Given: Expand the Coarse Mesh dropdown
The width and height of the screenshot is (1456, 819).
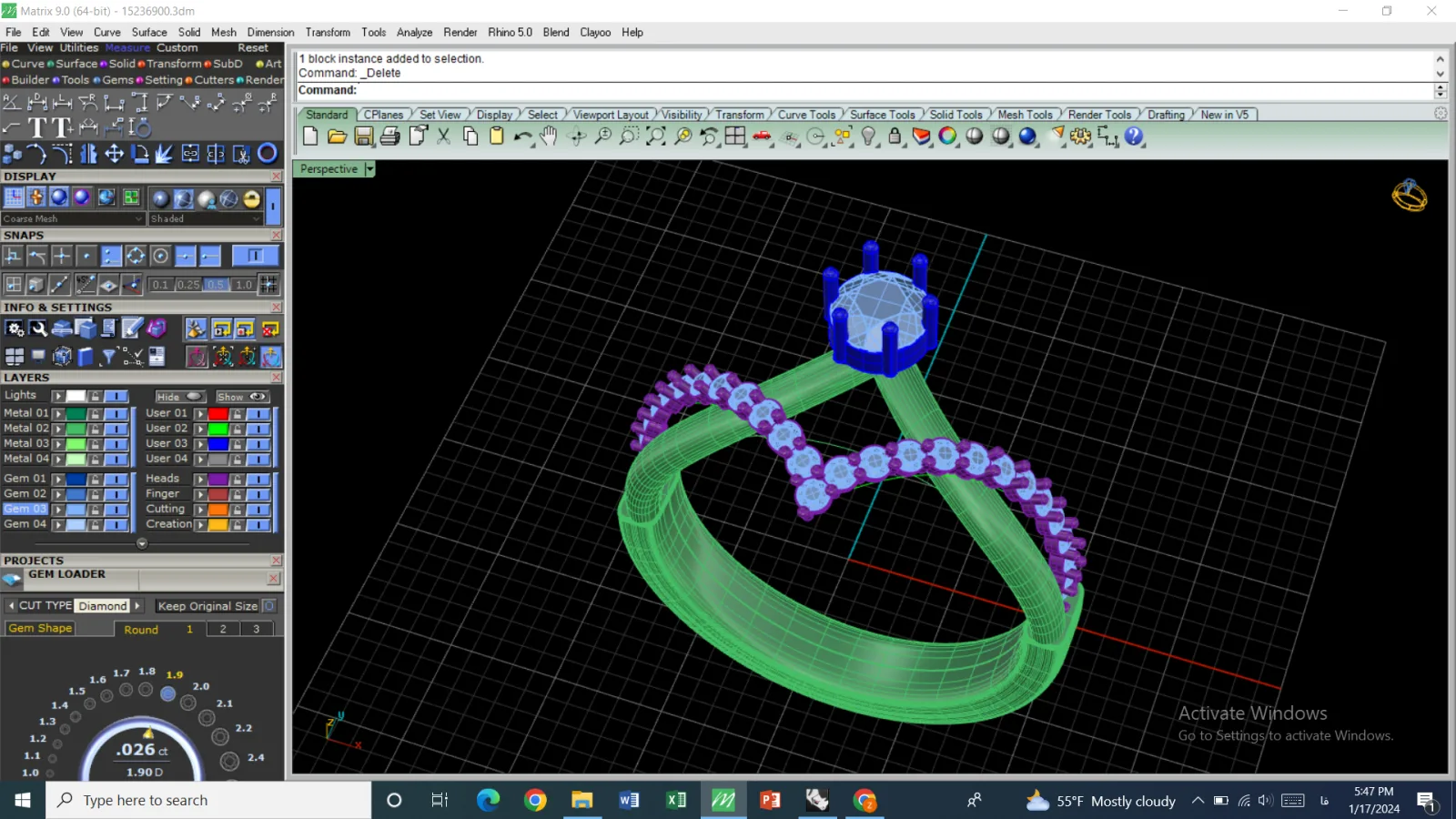Looking at the screenshot, I should [x=139, y=219].
